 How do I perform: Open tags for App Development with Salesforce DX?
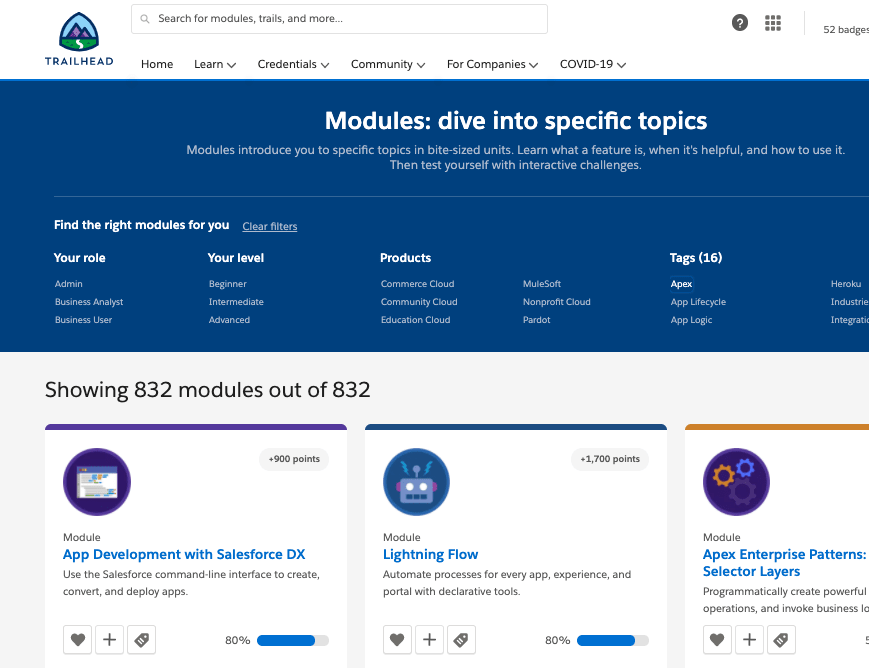tap(141, 640)
